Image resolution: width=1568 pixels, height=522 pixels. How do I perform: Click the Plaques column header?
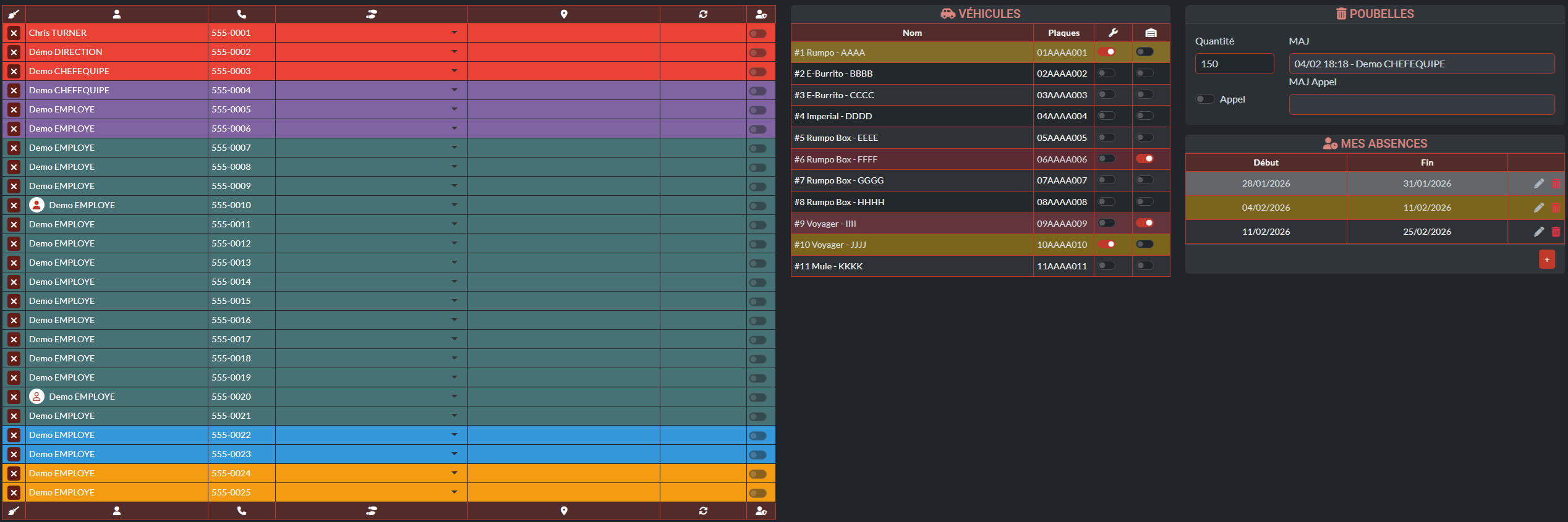point(1063,33)
